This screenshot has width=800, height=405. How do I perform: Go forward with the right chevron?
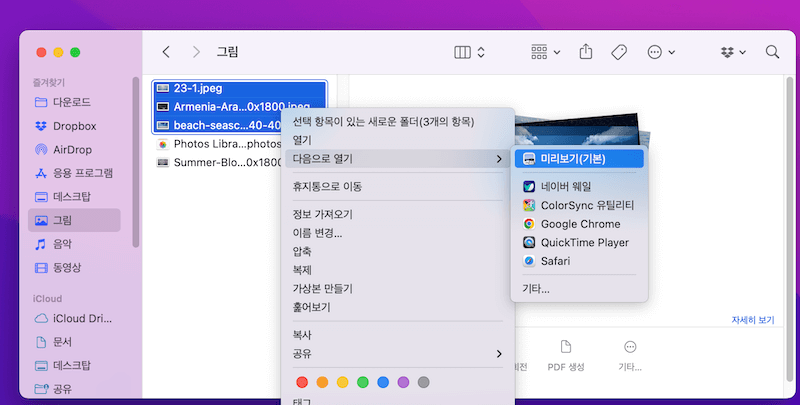coord(196,52)
